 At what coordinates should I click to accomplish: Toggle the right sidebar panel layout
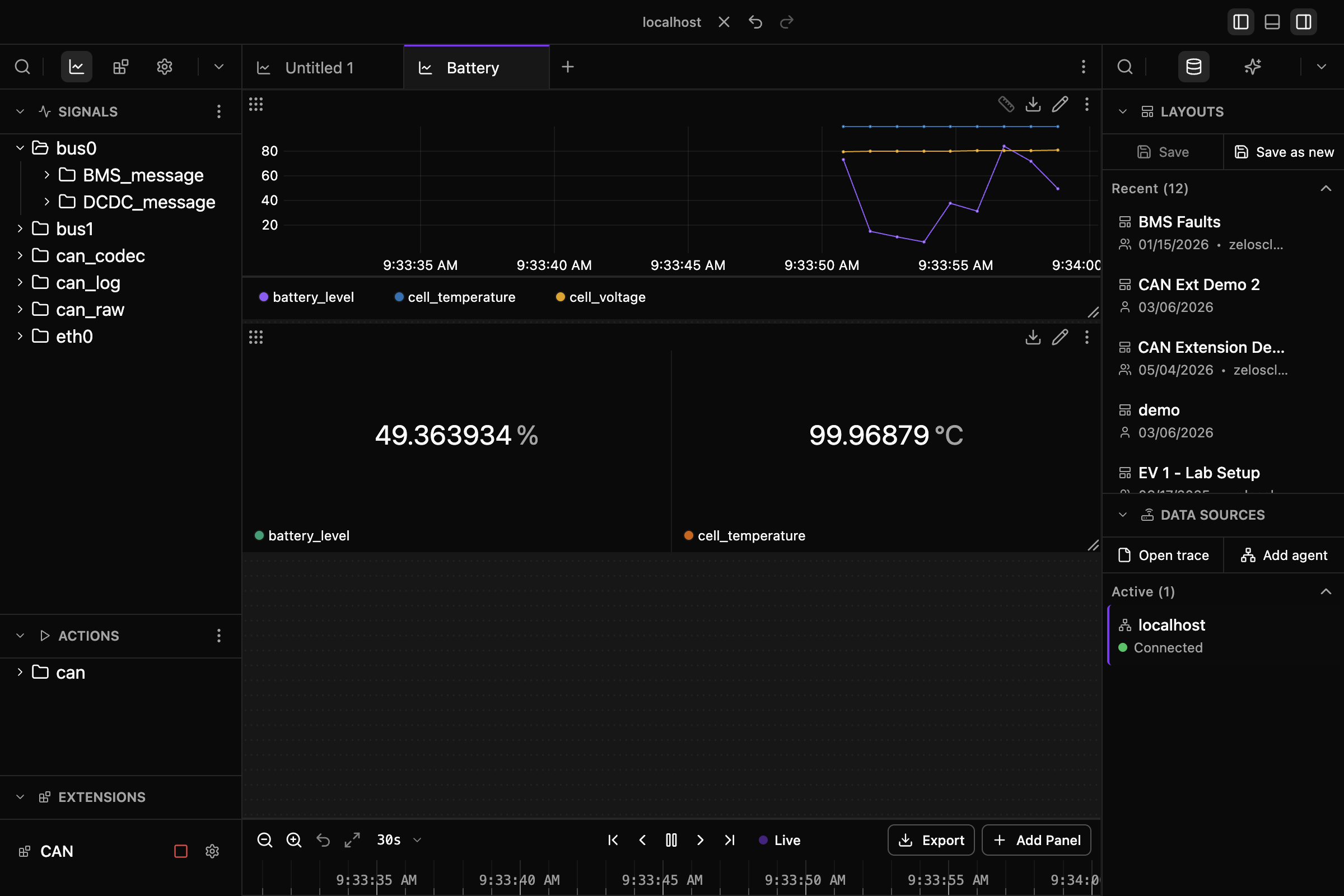coord(1304,22)
